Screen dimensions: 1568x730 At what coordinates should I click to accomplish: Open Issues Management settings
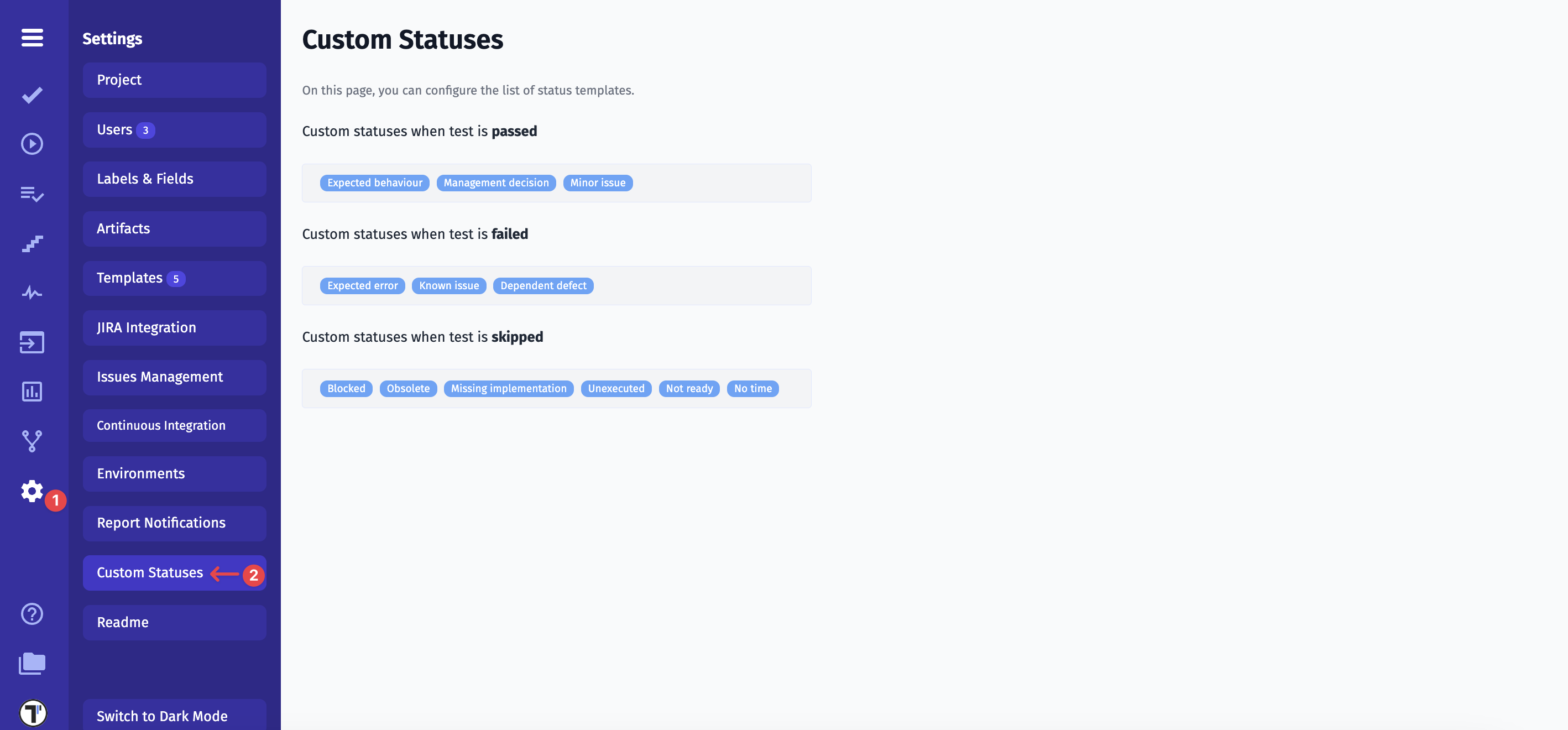175,378
